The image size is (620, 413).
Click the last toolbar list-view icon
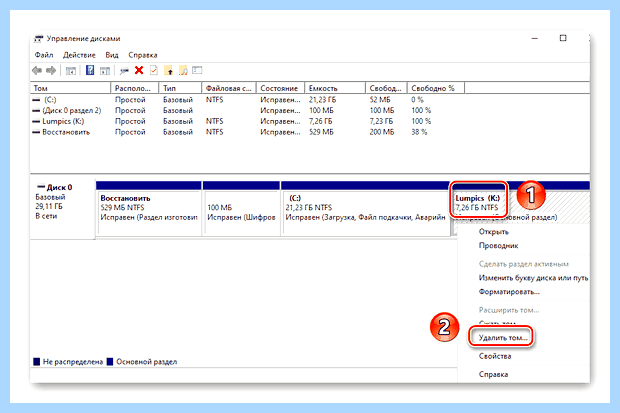(197, 70)
